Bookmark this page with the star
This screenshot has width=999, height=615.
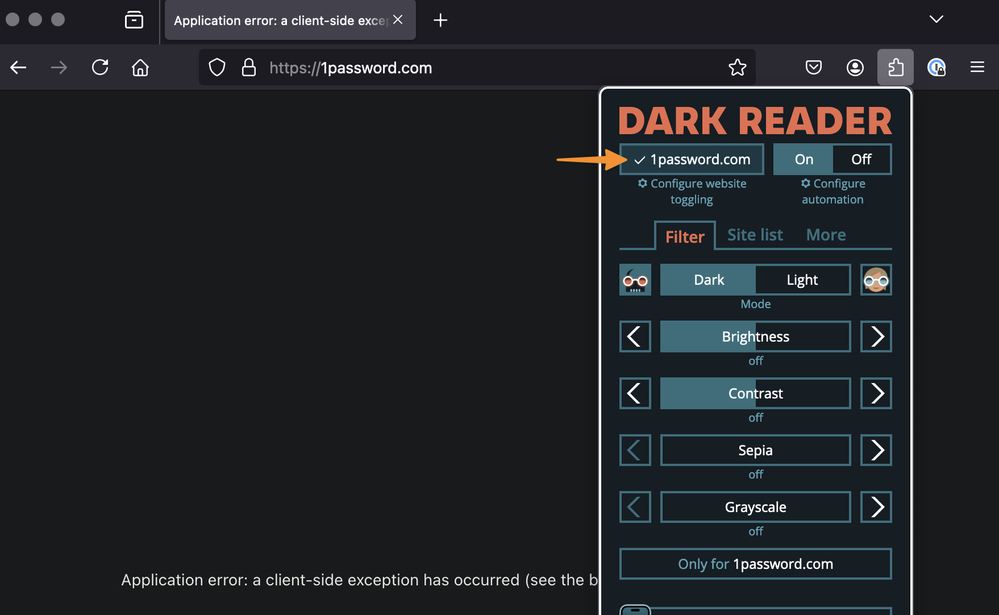tap(737, 68)
